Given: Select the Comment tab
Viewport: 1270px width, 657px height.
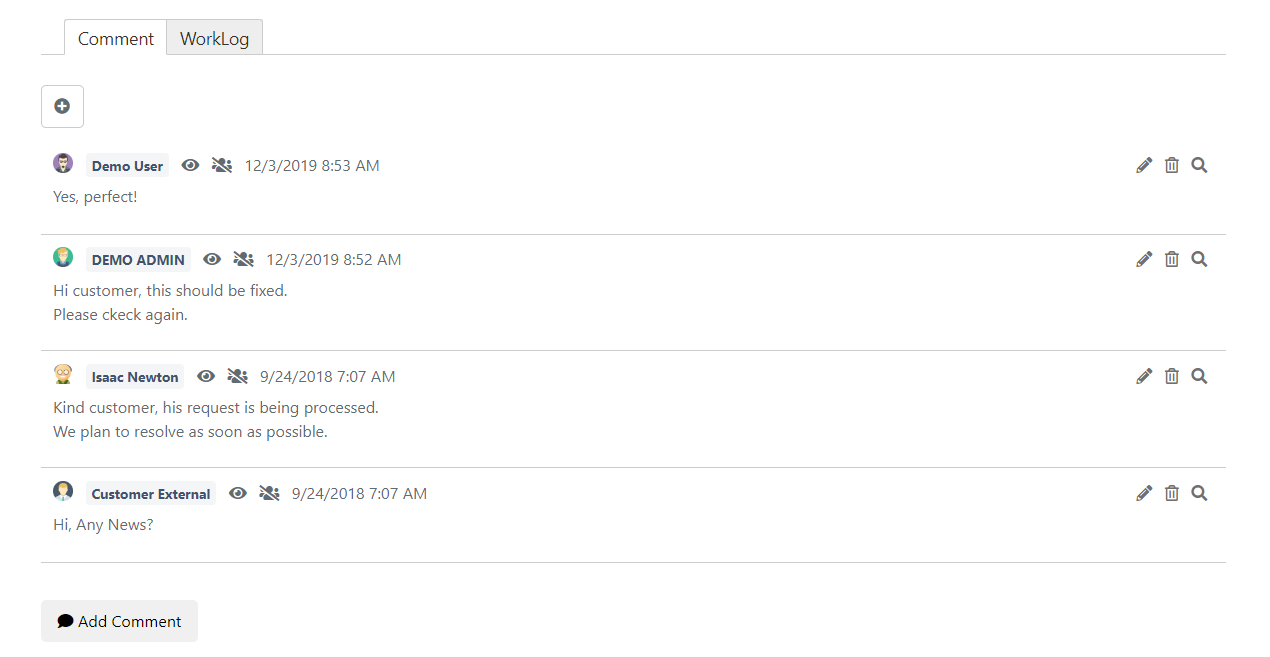Looking at the screenshot, I should point(116,39).
